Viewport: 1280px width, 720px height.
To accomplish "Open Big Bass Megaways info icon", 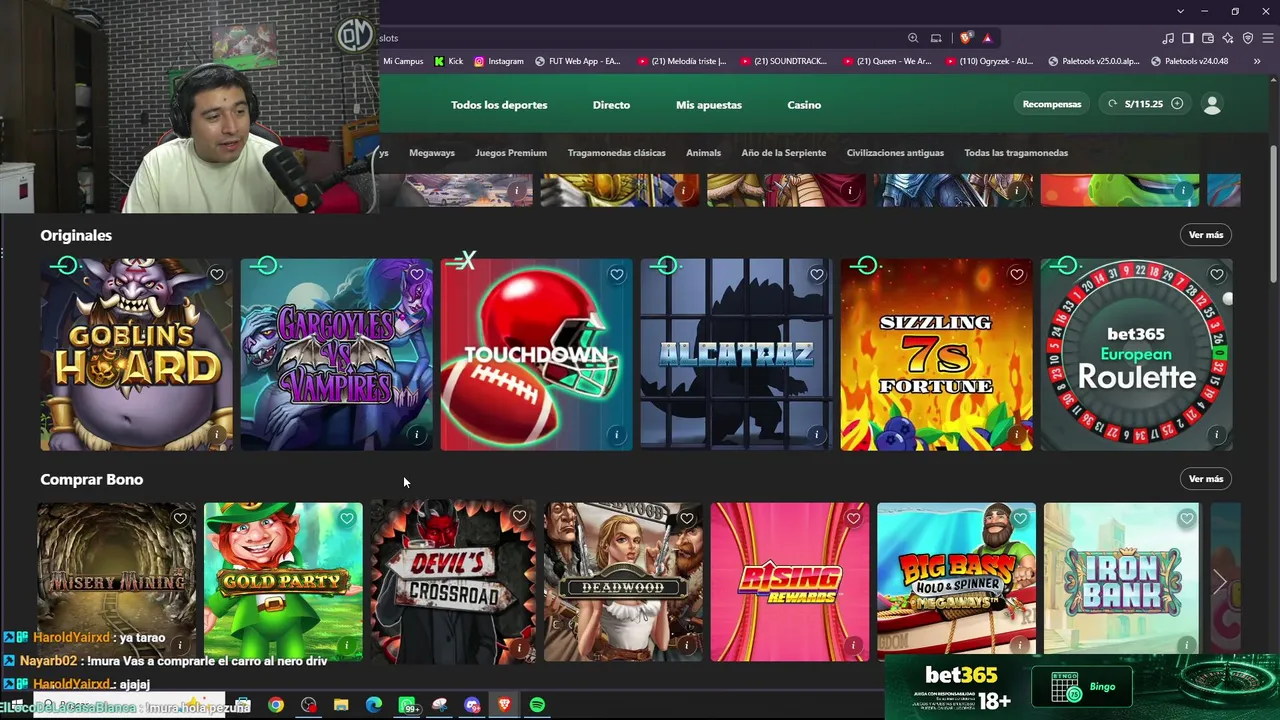I will pos(1020,645).
